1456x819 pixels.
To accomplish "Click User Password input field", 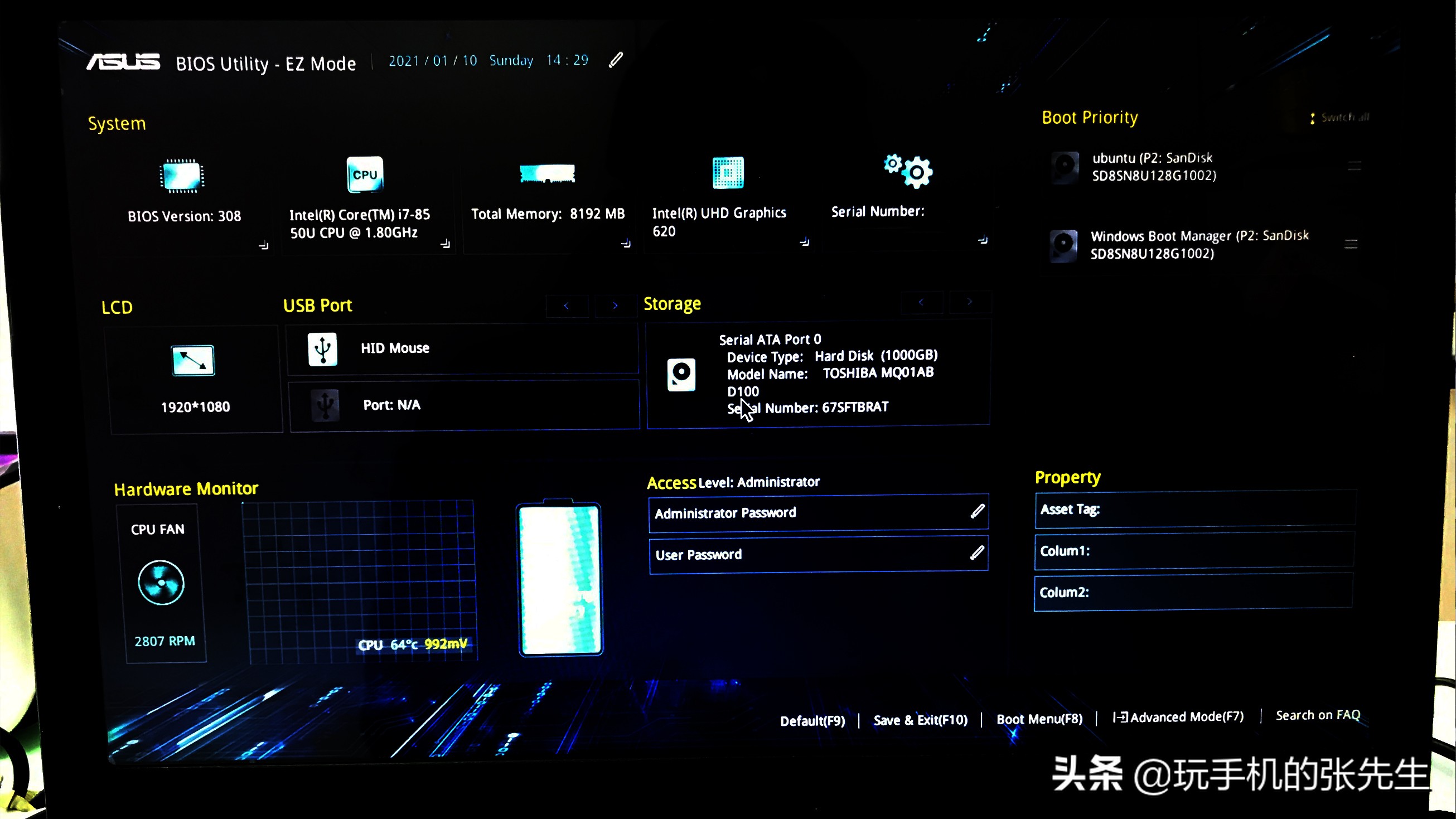I will [x=818, y=554].
